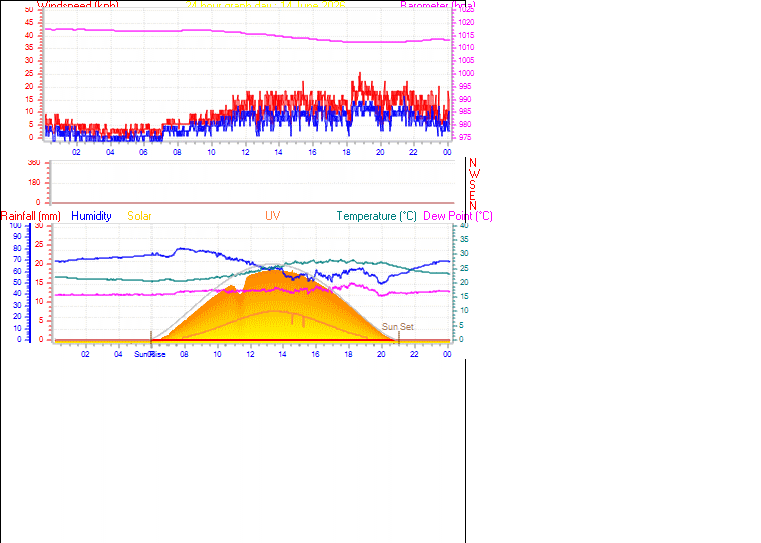Click the Dew Point (°C) legend label

[458, 216]
